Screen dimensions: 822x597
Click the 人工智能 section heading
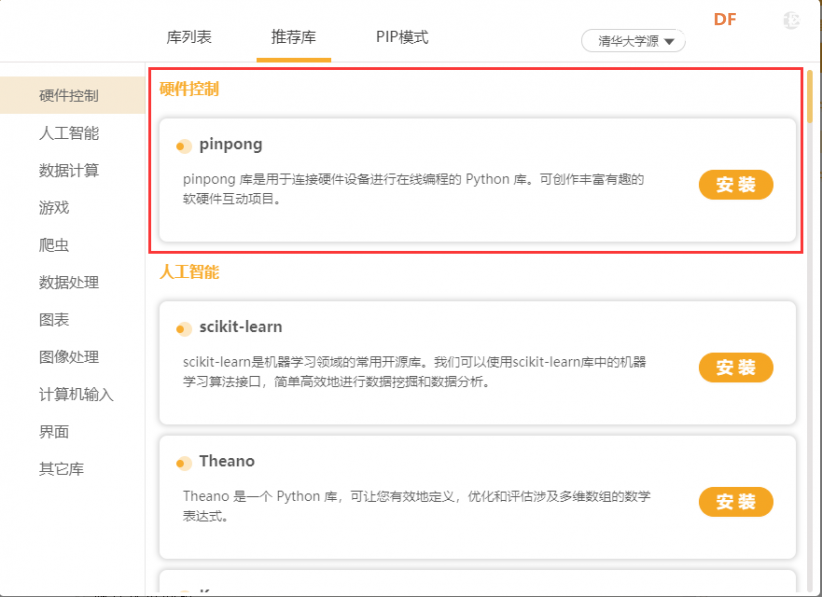[x=189, y=272]
